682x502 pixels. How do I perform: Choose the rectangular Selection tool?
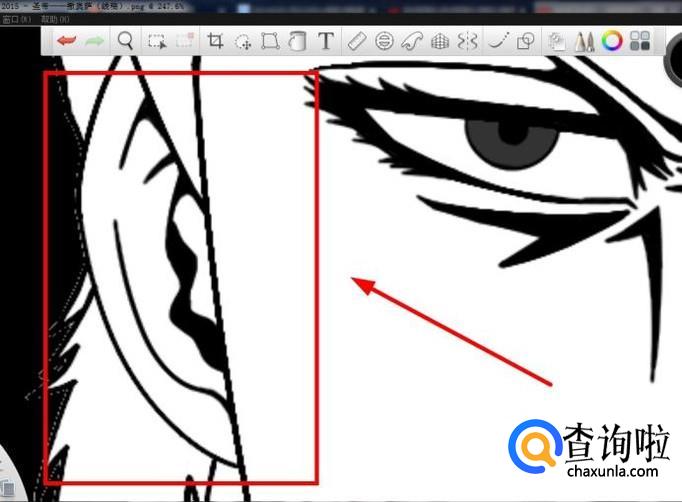coord(157,41)
